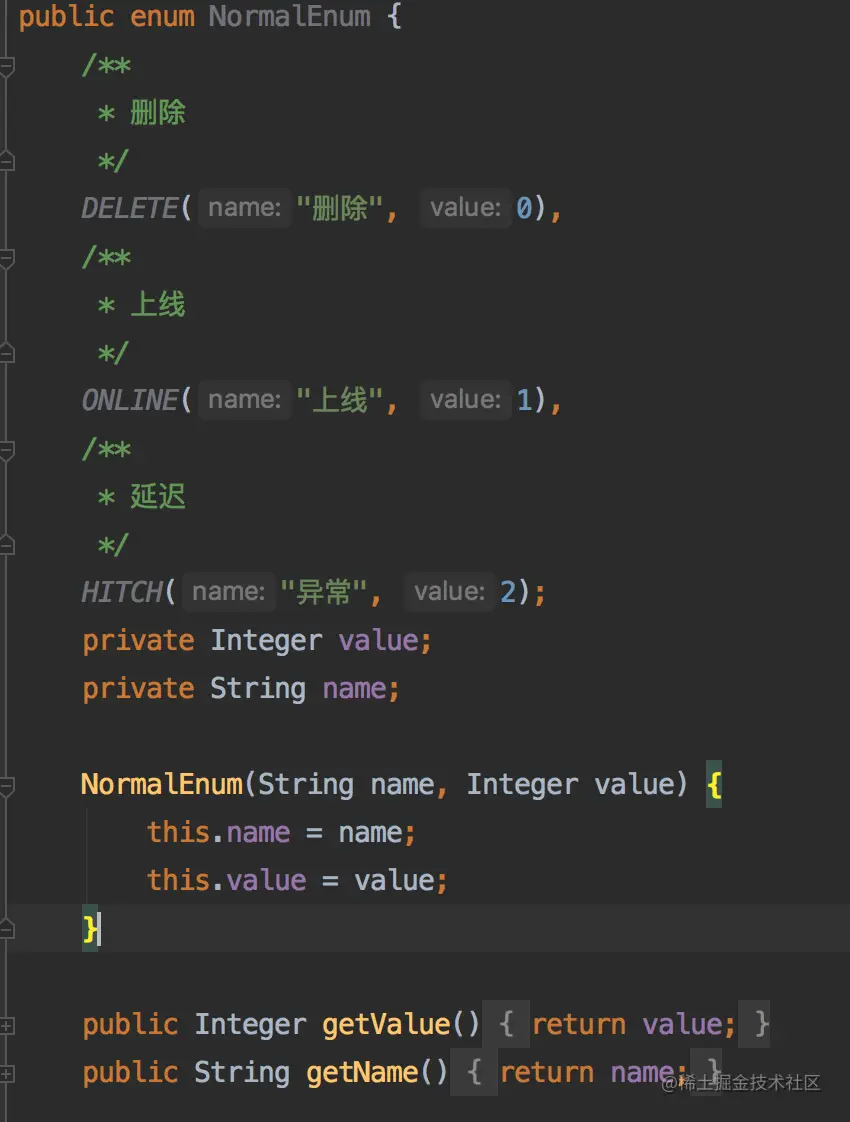Click fold end marker at the constructor's closing brace
This screenshot has height=1122, width=850.
(7, 930)
